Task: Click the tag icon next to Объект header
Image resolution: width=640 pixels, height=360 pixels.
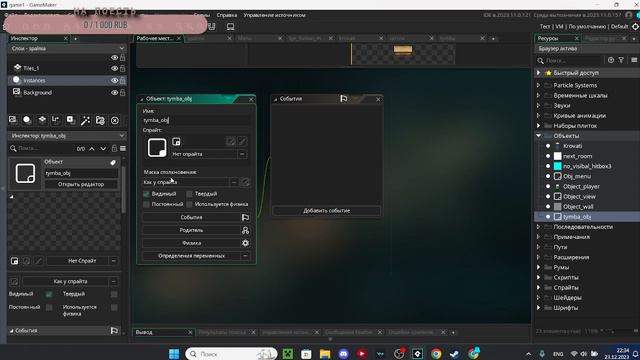Action: click(113, 162)
